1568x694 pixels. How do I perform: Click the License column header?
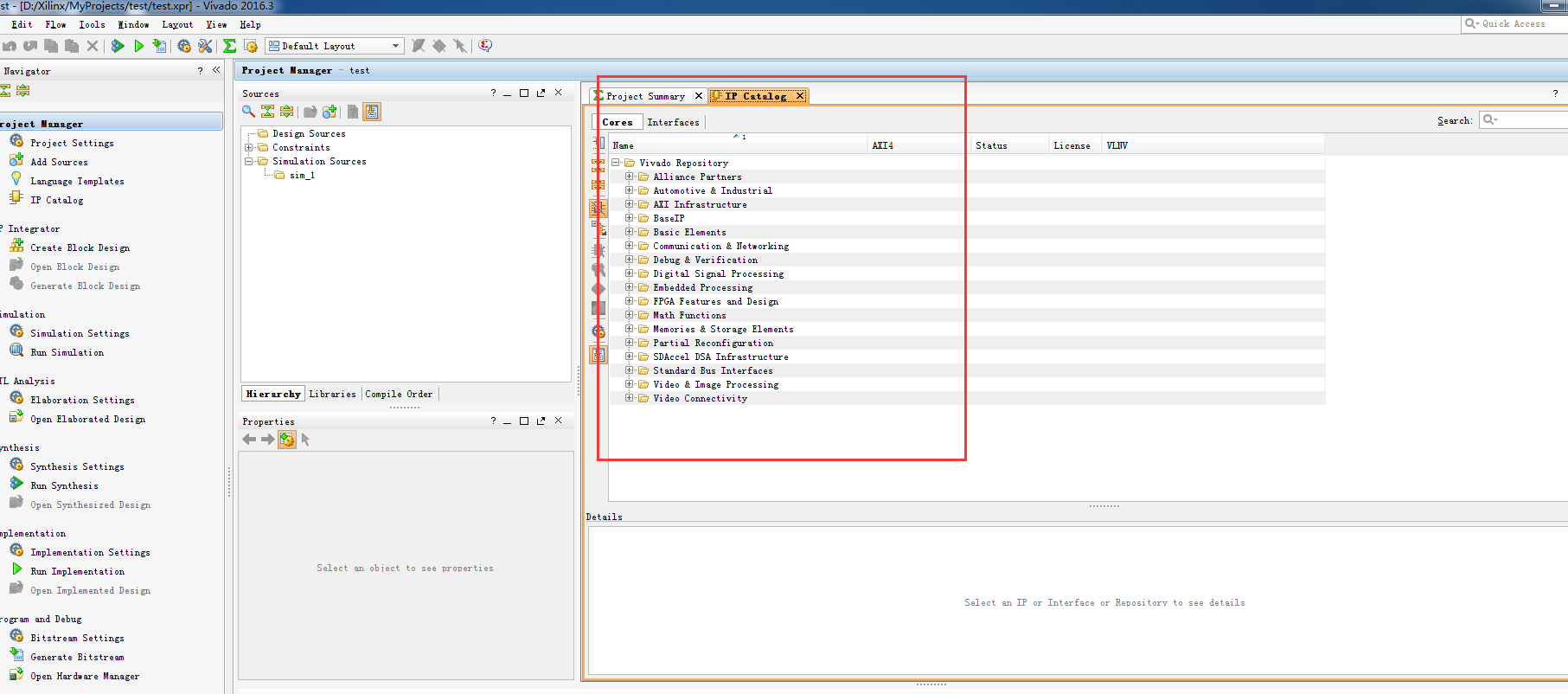coord(1075,145)
